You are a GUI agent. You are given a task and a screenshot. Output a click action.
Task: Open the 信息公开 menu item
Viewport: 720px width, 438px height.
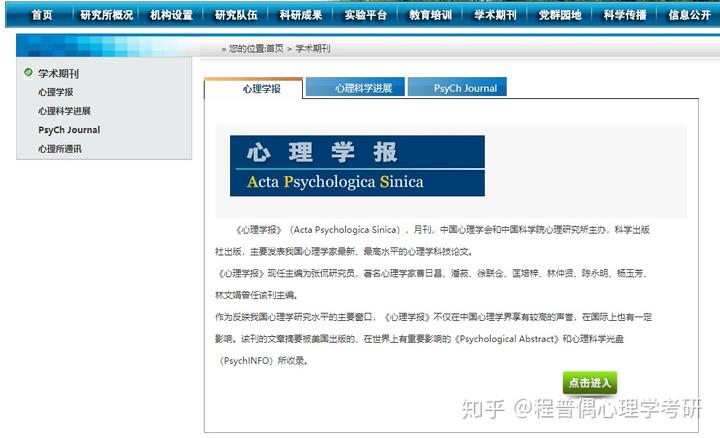689,15
